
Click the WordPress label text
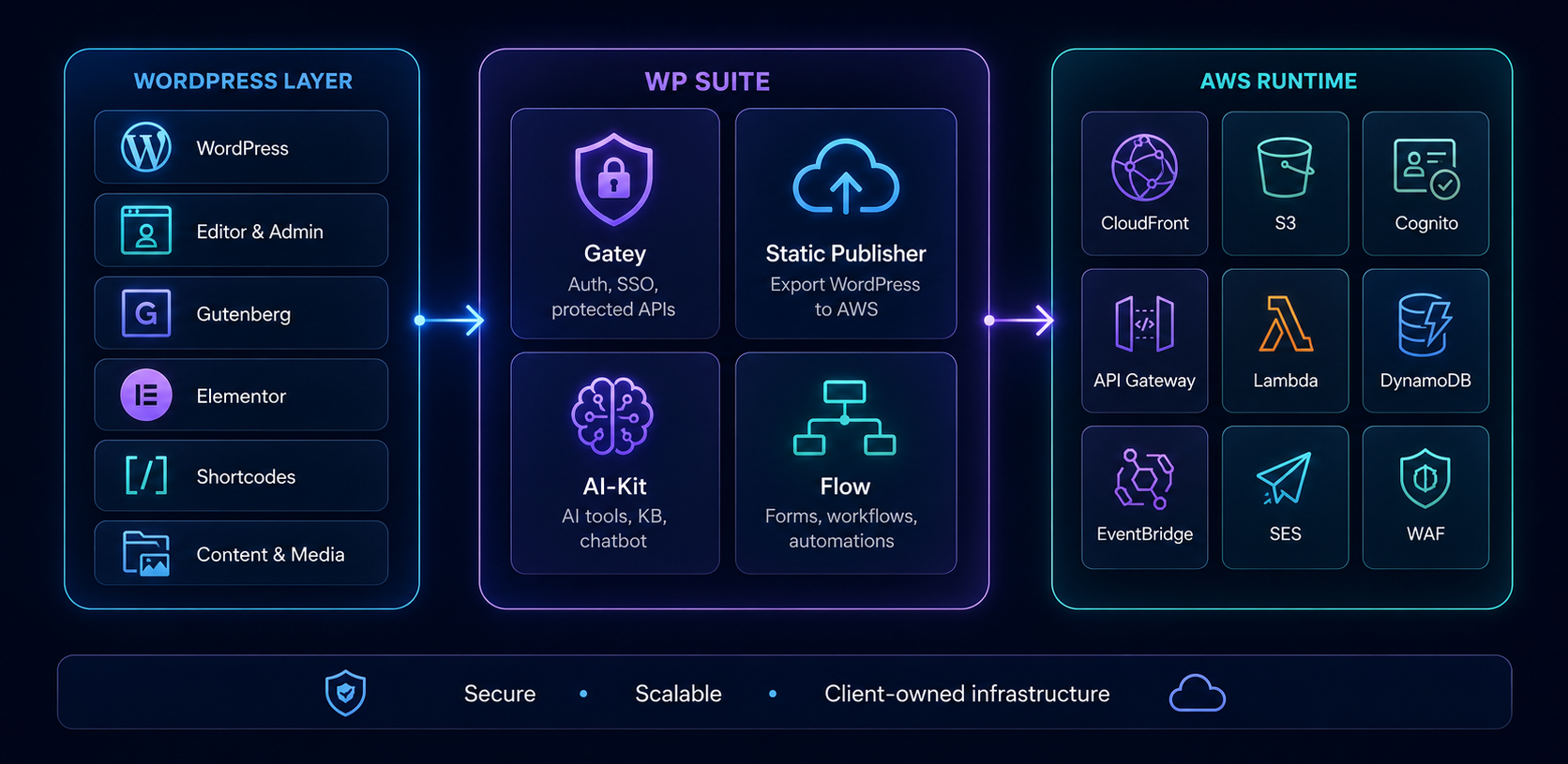click(x=242, y=148)
